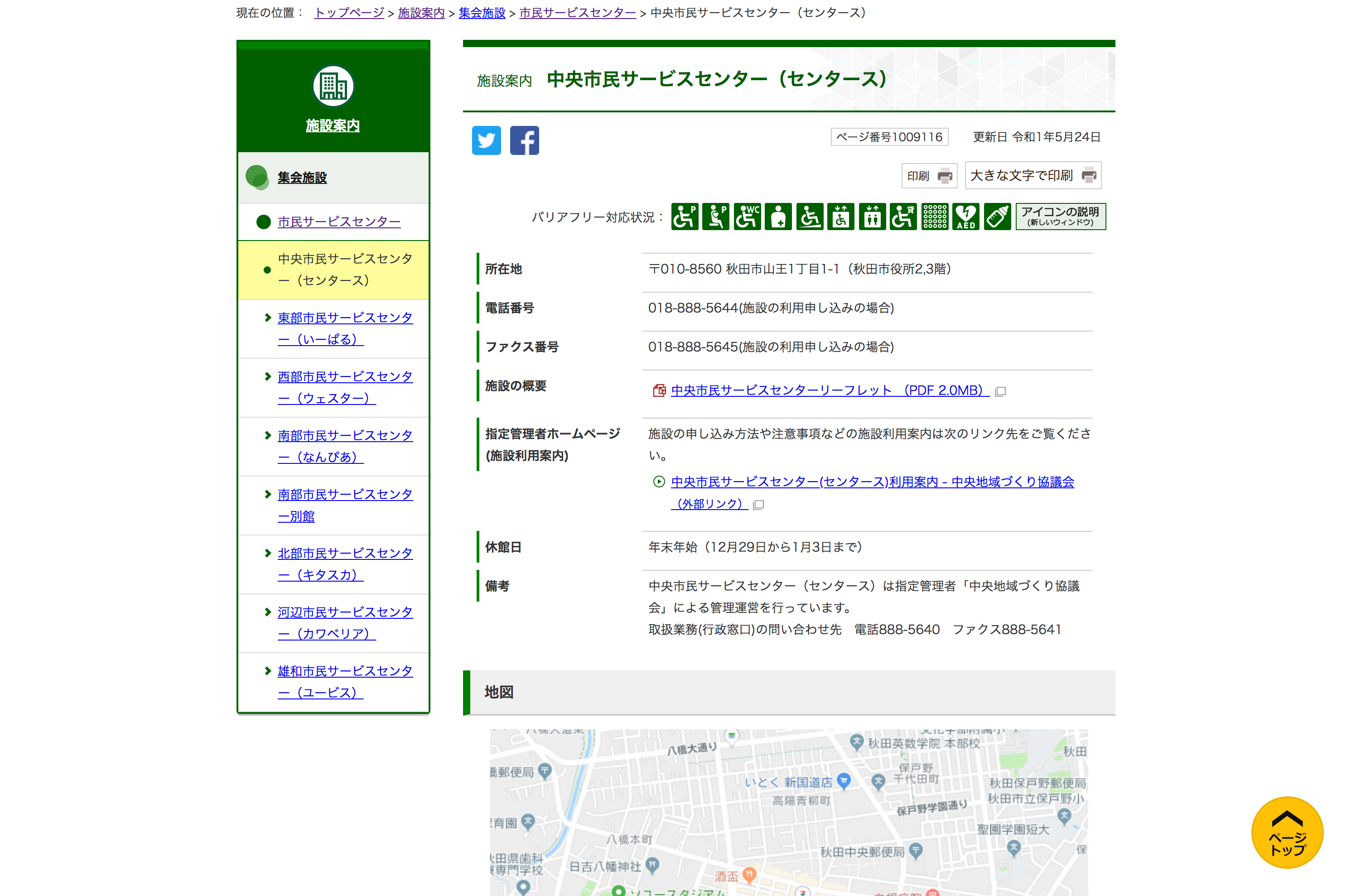Share the page on Facebook

pos(524,140)
